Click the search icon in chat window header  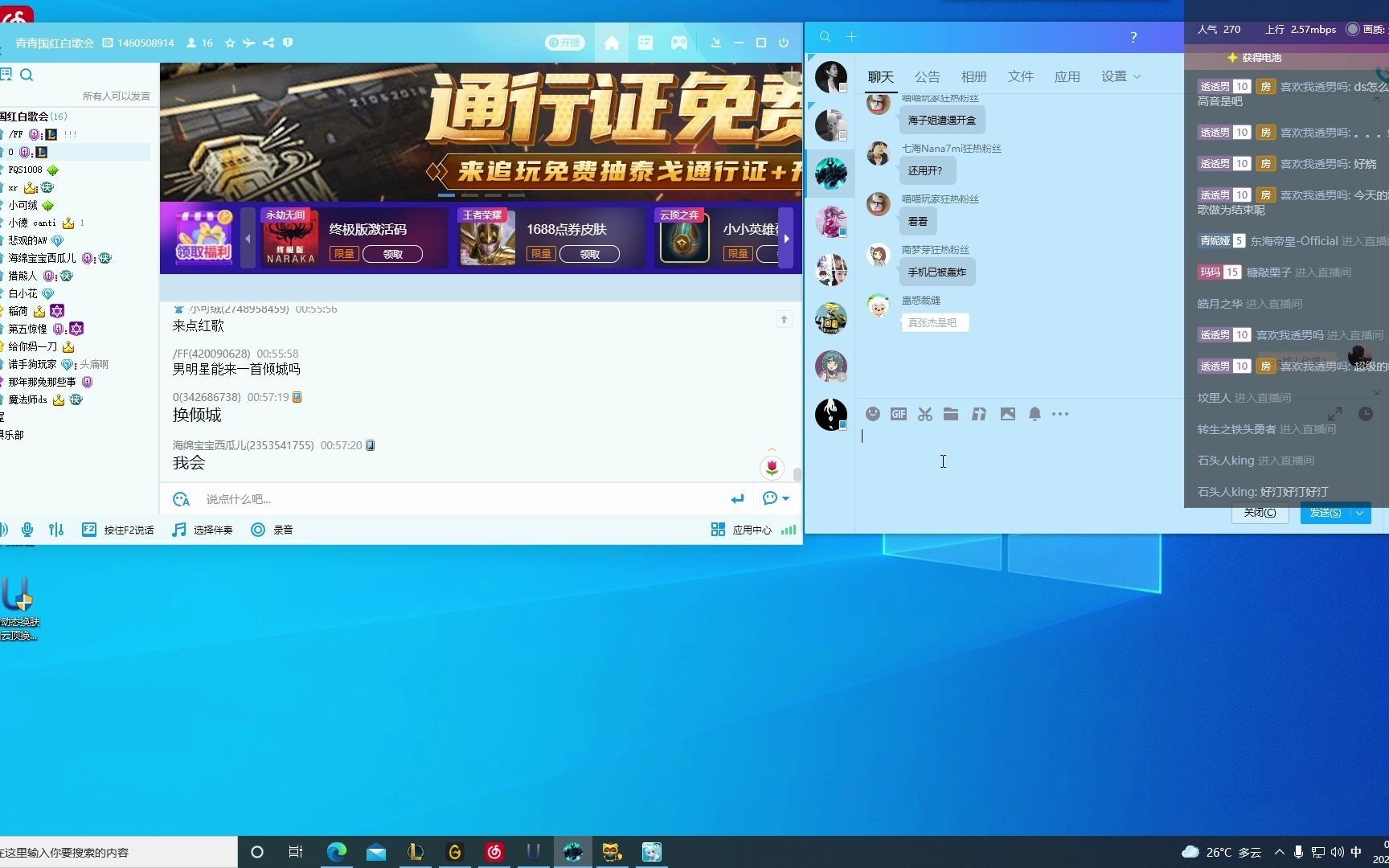pyautogui.click(x=825, y=36)
